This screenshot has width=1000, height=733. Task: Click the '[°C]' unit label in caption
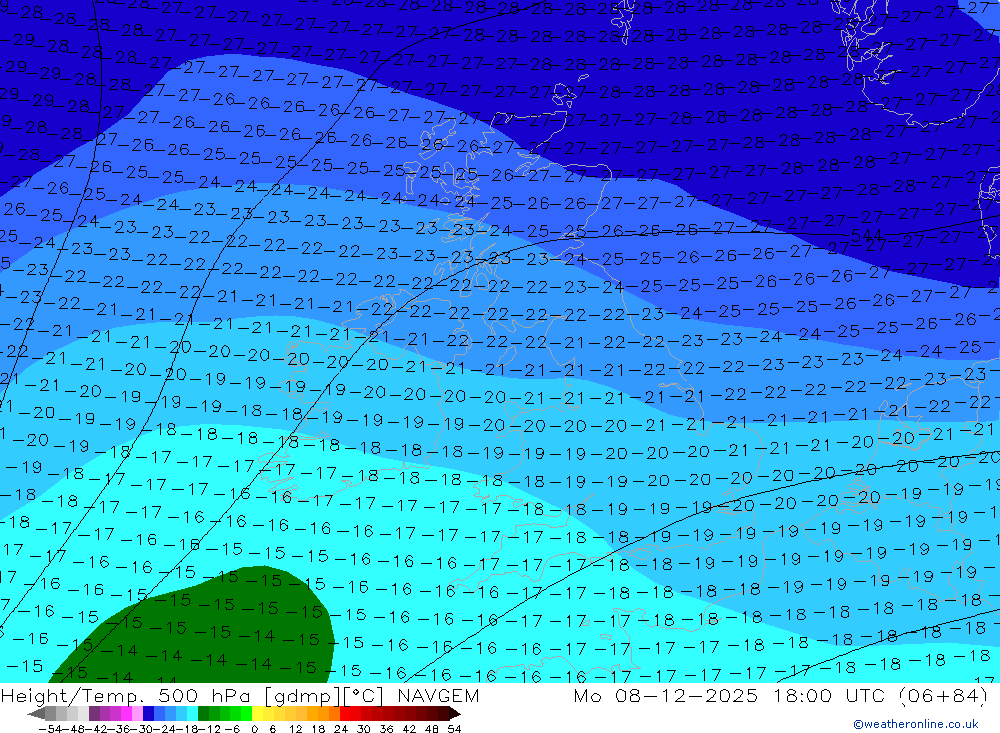(x=364, y=696)
